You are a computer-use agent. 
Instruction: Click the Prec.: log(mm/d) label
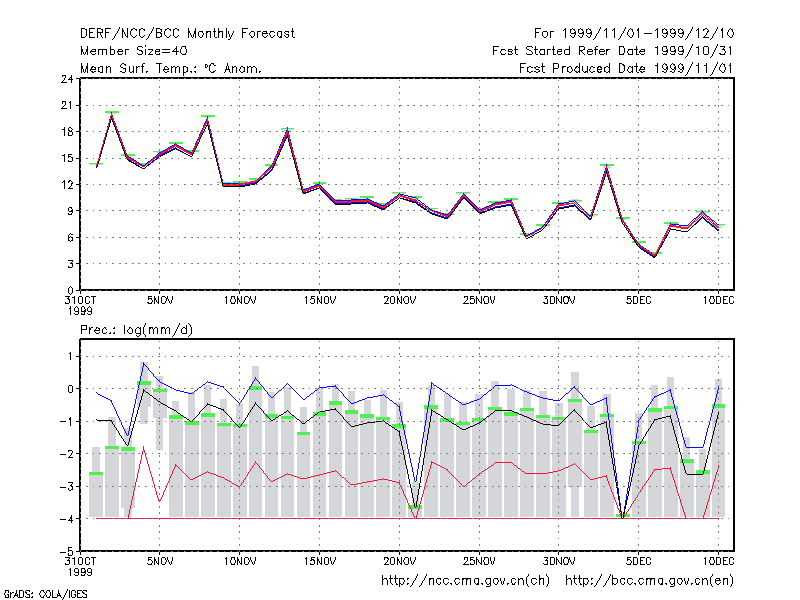click(136, 330)
